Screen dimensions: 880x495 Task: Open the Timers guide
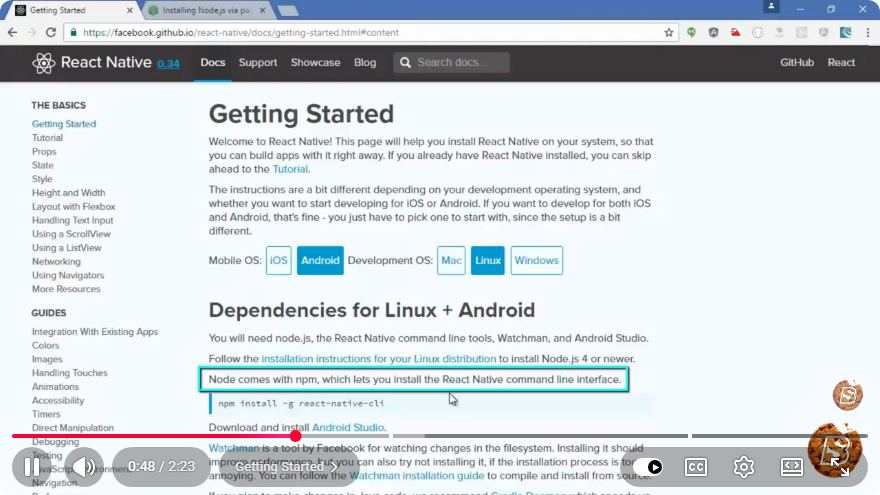(46, 414)
